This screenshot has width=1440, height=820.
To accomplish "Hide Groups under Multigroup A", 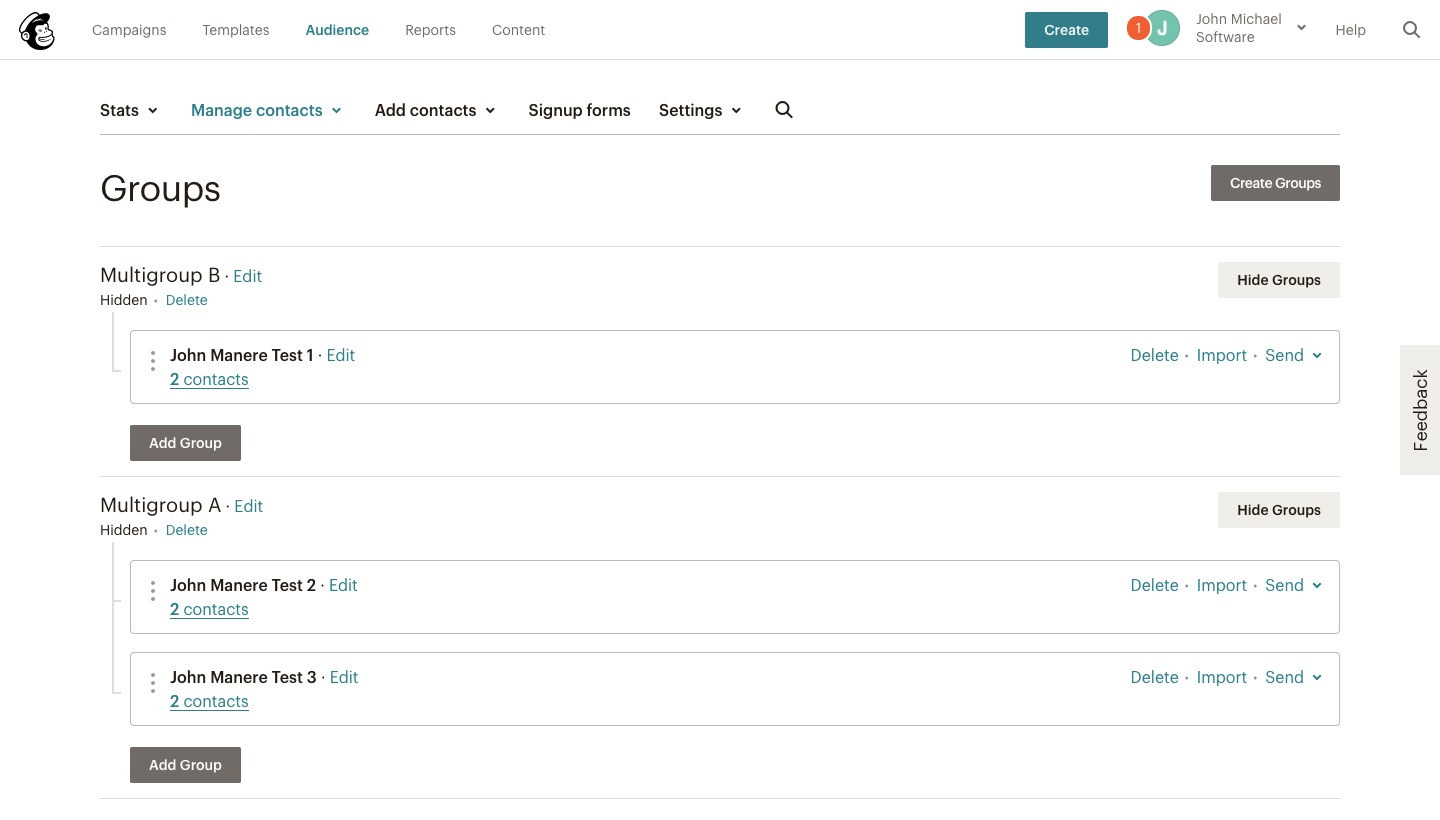I will point(1278,510).
